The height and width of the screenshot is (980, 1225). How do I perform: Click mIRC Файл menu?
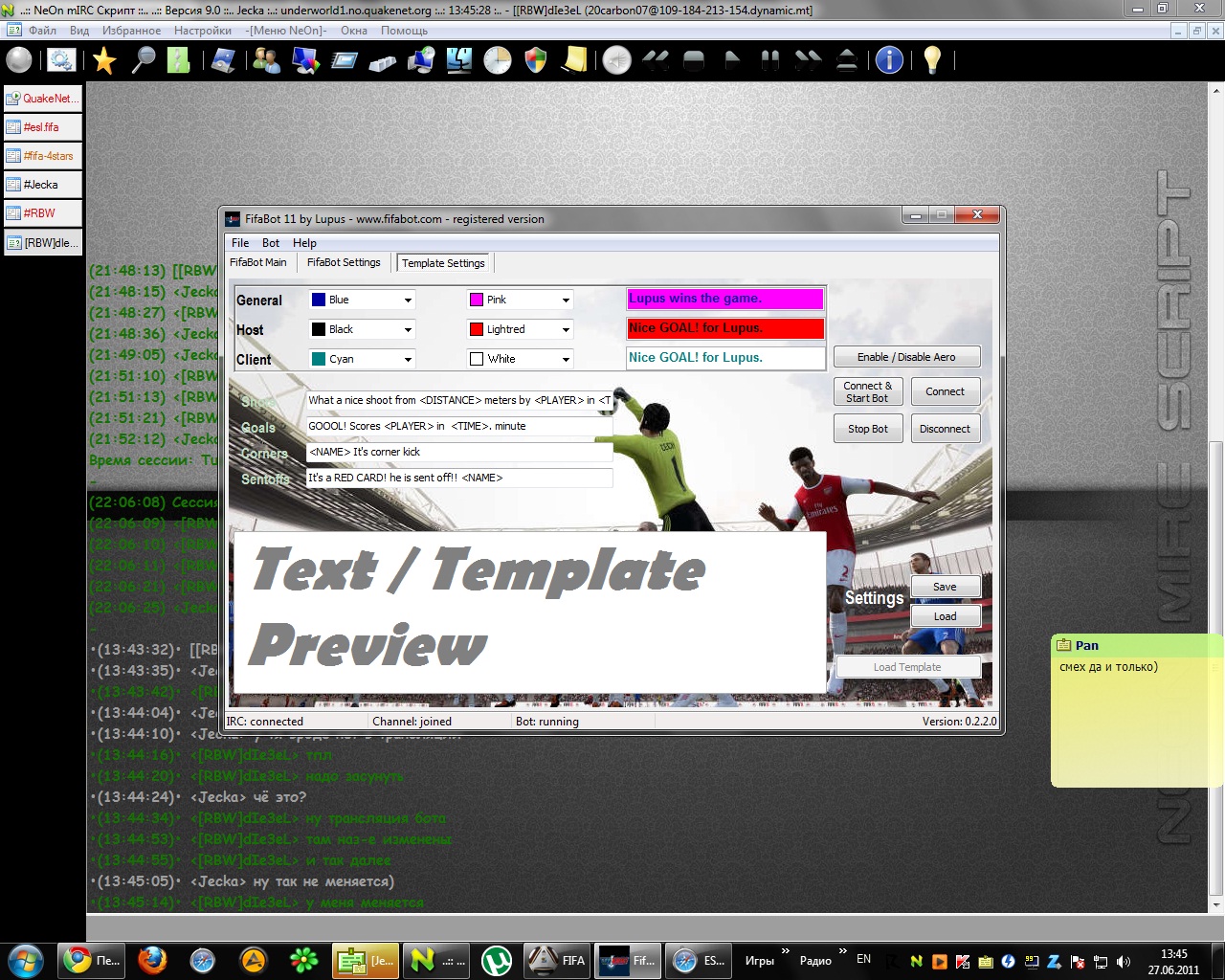[42, 31]
